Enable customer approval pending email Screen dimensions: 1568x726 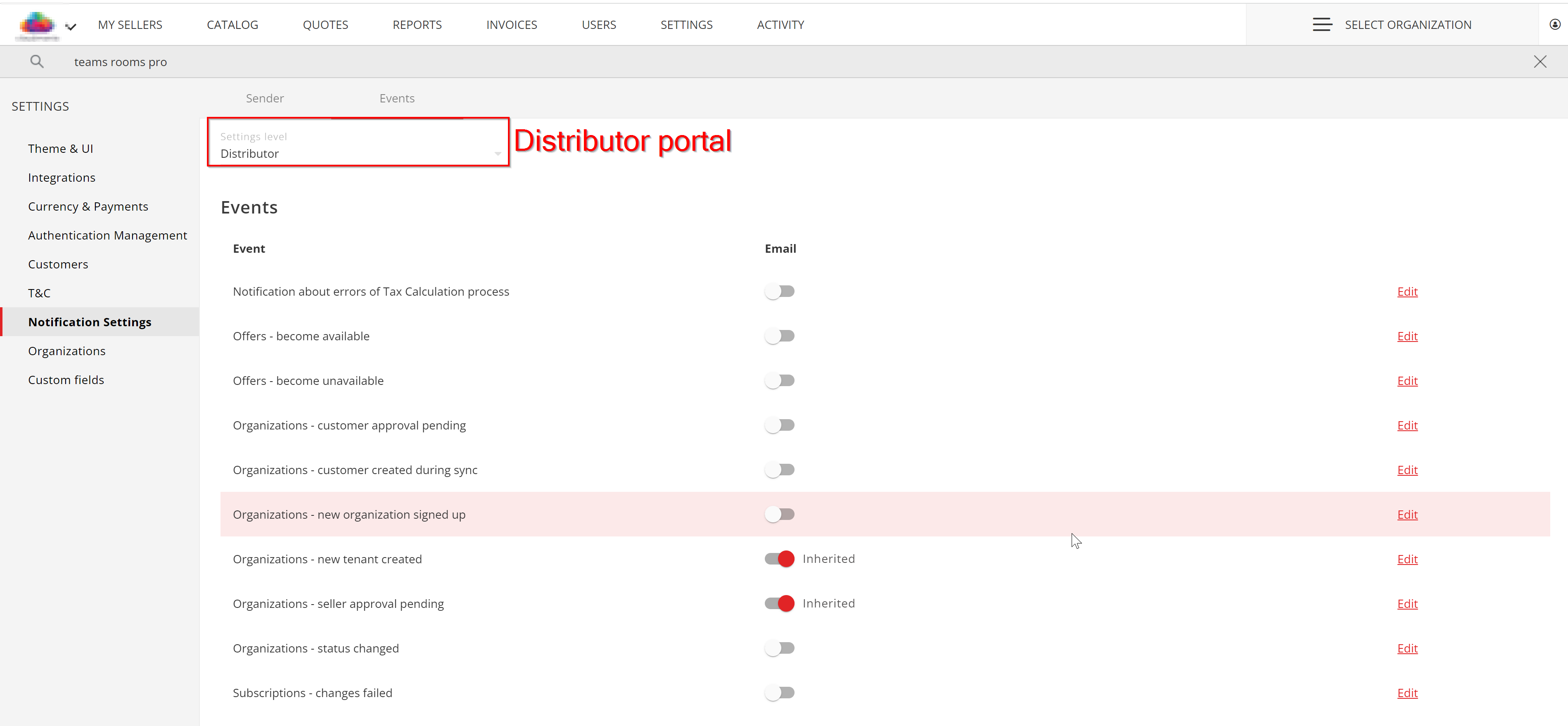point(779,425)
